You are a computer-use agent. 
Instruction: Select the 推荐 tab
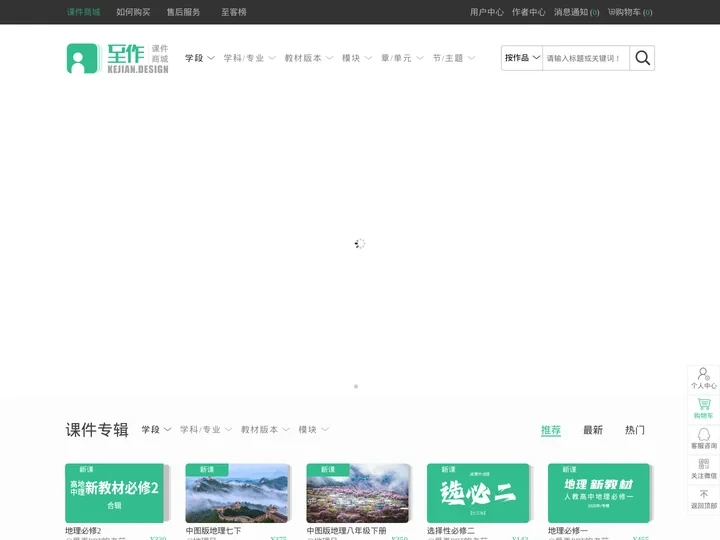[x=551, y=430]
